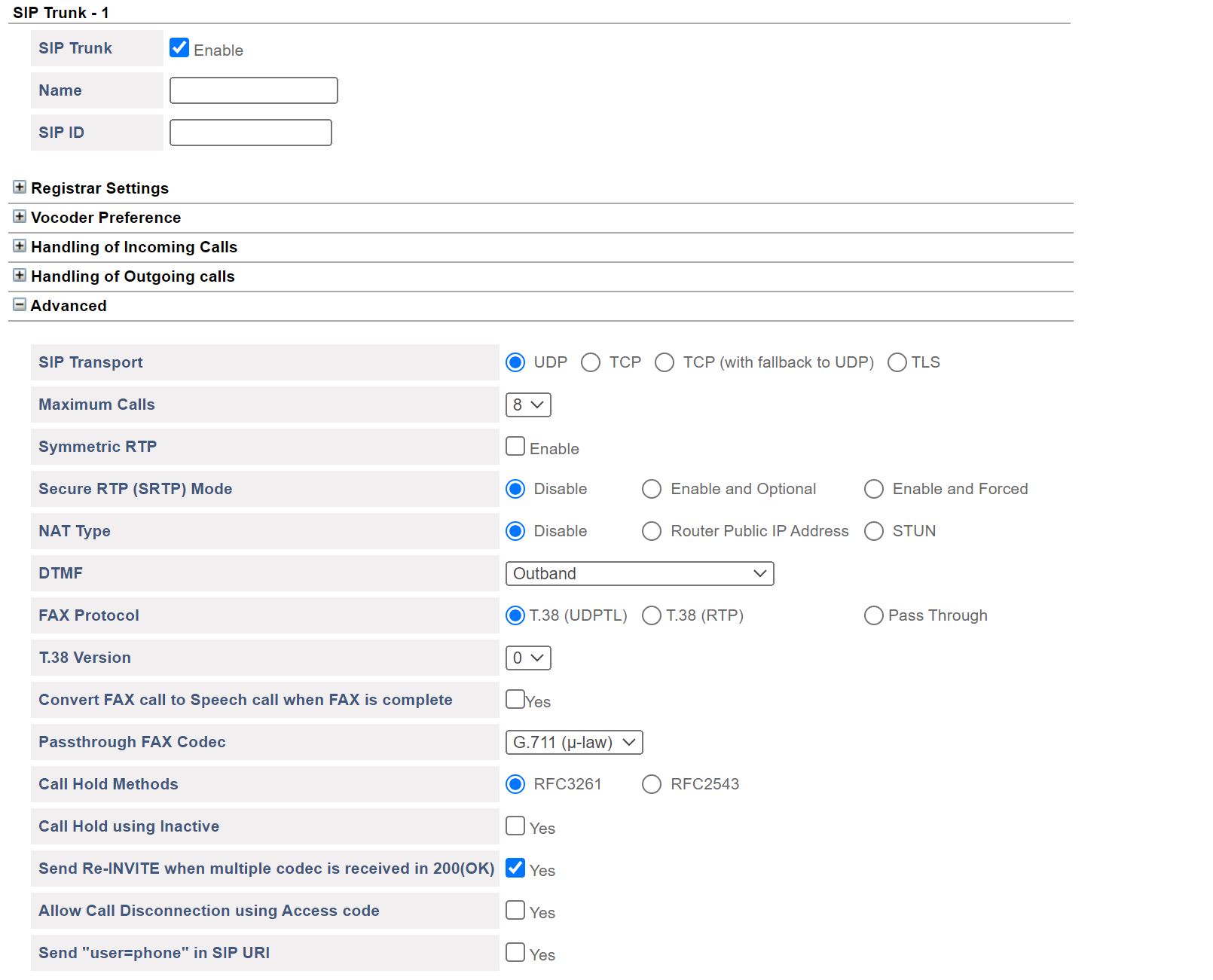This screenshot has width=1213, height=980.
Task: Open the T.38 Version dropdown
Action: pos(528,658)
